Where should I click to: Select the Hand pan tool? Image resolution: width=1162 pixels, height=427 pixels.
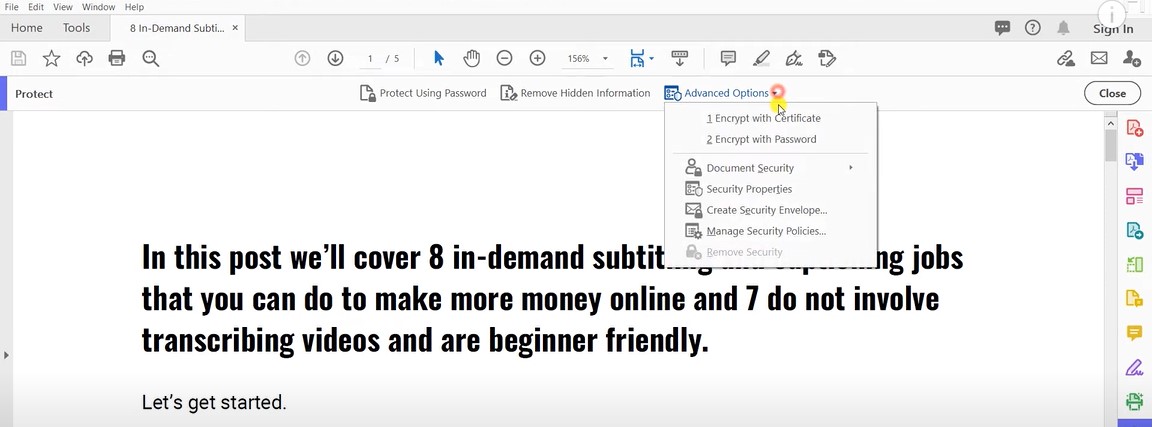[x=471, y=59]
